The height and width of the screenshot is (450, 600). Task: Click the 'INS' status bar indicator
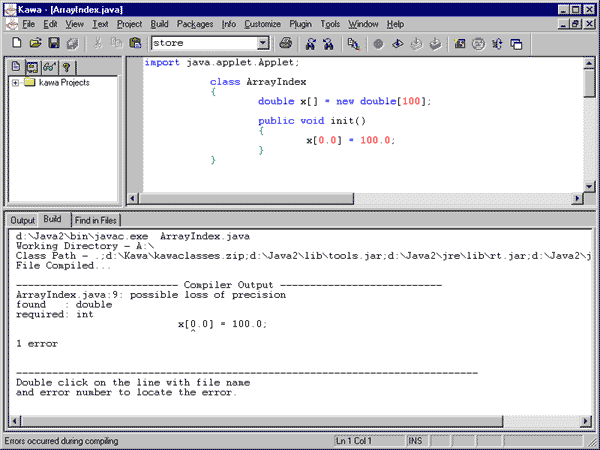click(415, 441)
